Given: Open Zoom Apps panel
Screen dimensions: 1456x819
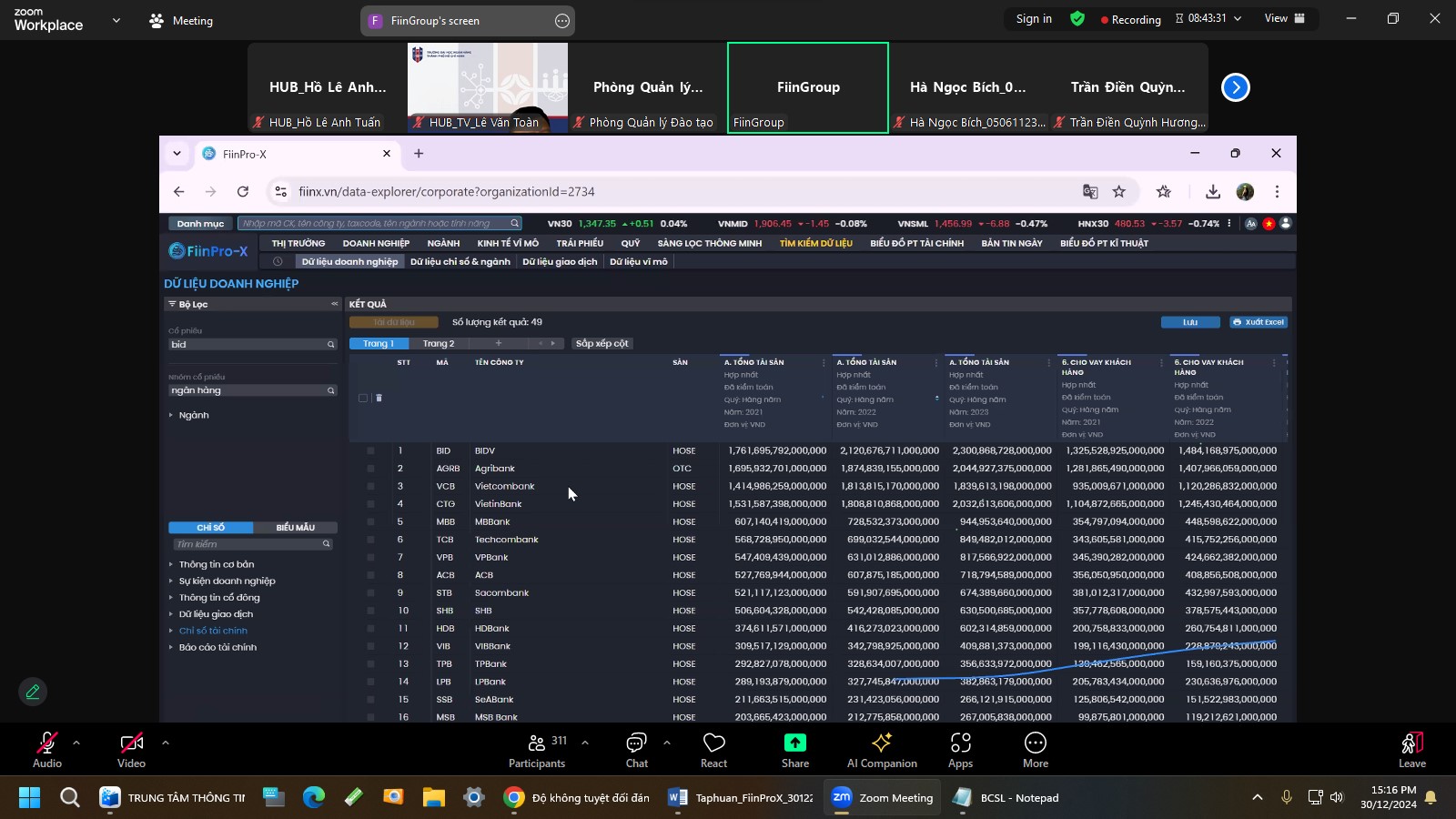Looking at the screenshot, I should click(x=961, y=750).
